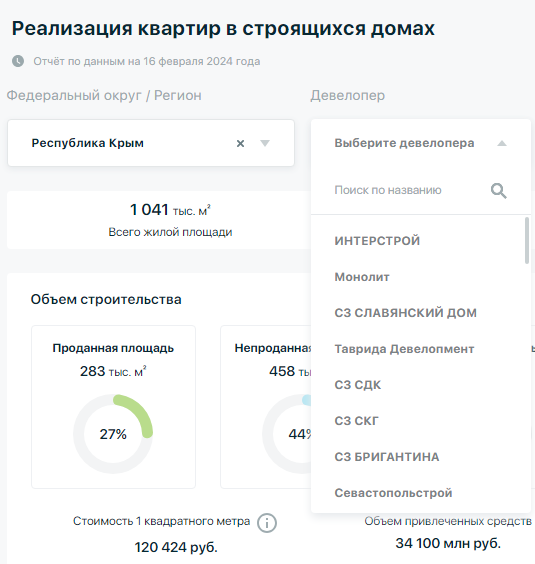This screenshot has width=535, height=564.
Task: Click the Объем строительства section heading
Action: (106, 299)
